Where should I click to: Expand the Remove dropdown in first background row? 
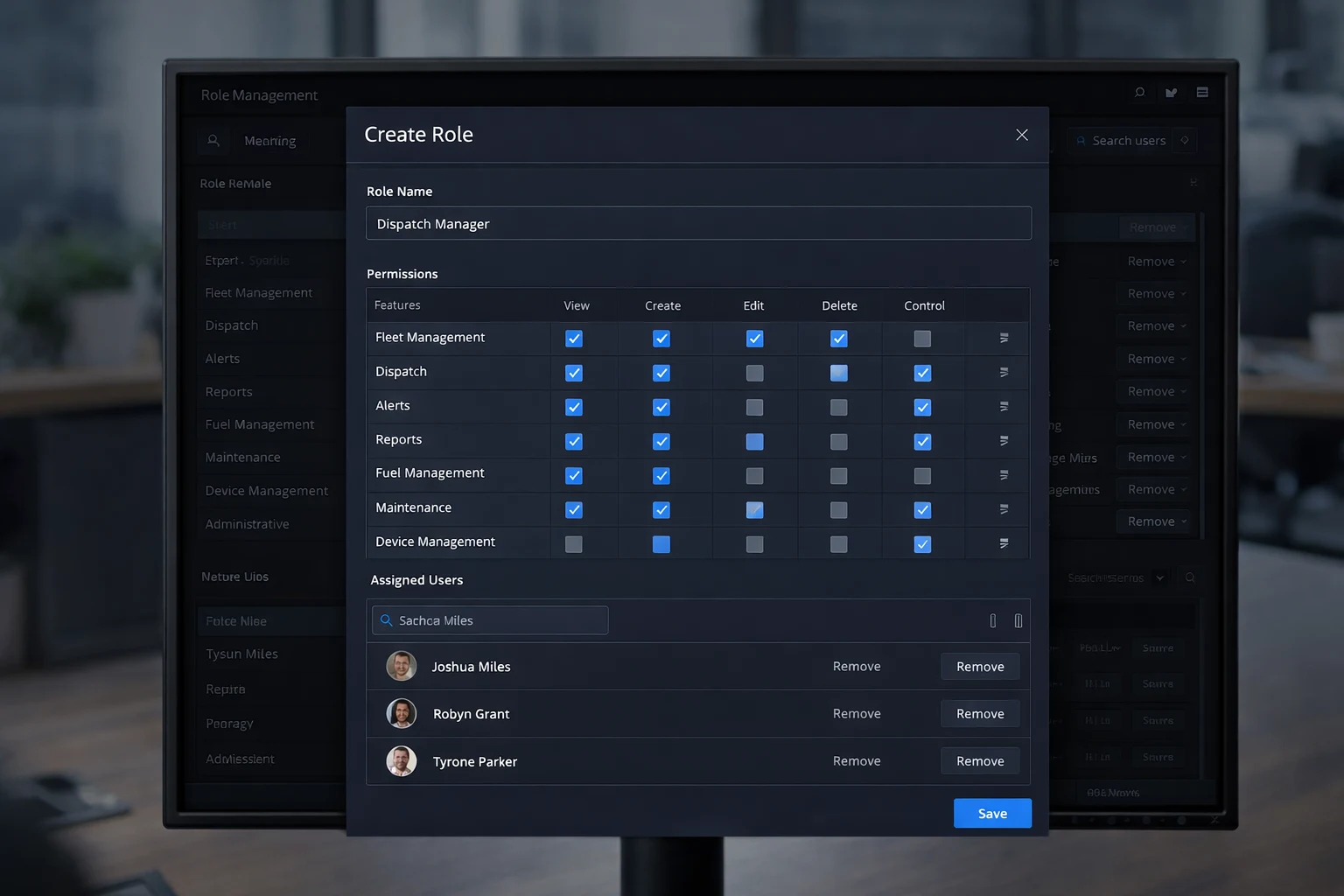[1184, 227]
